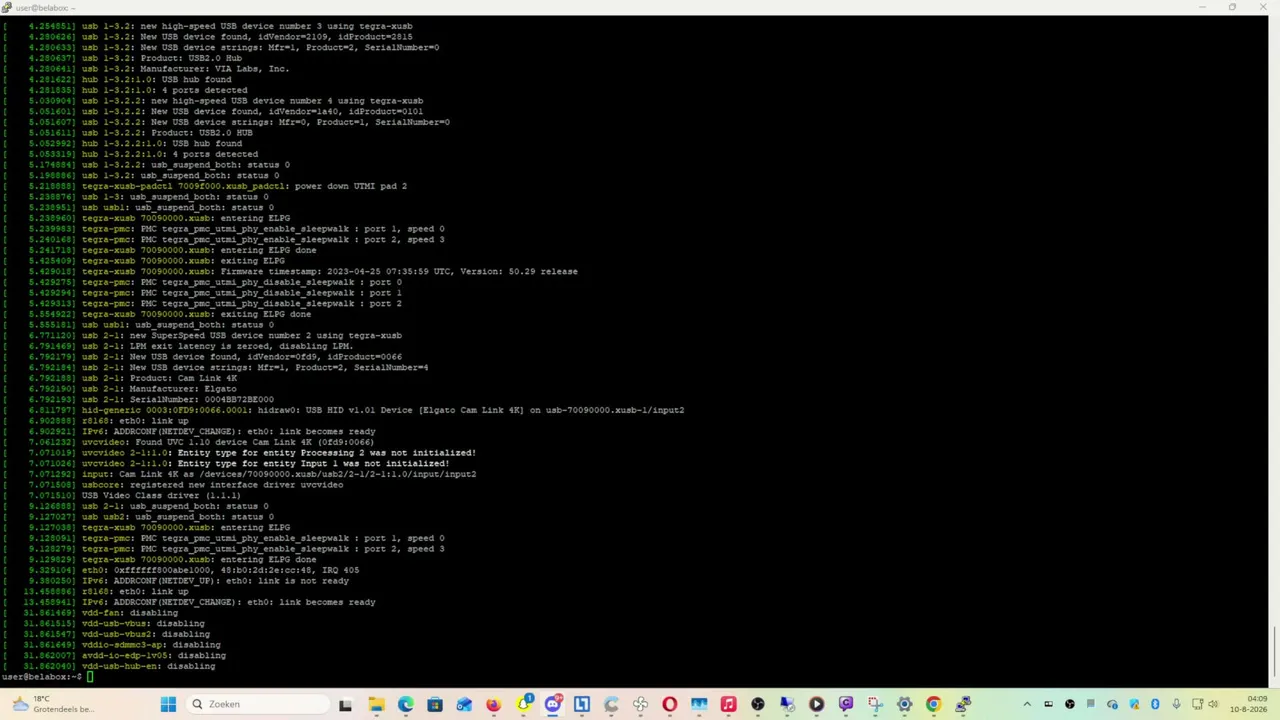
Task: Open the clock showing 04:09
Action: pos(1247,704)
